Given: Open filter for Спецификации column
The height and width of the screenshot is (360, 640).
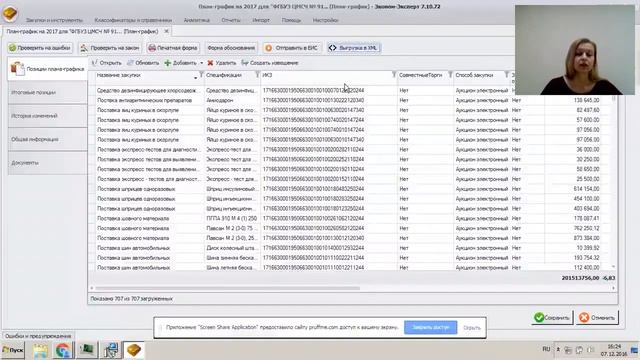Looking at the screenshot, I should [x=257, y=75].
